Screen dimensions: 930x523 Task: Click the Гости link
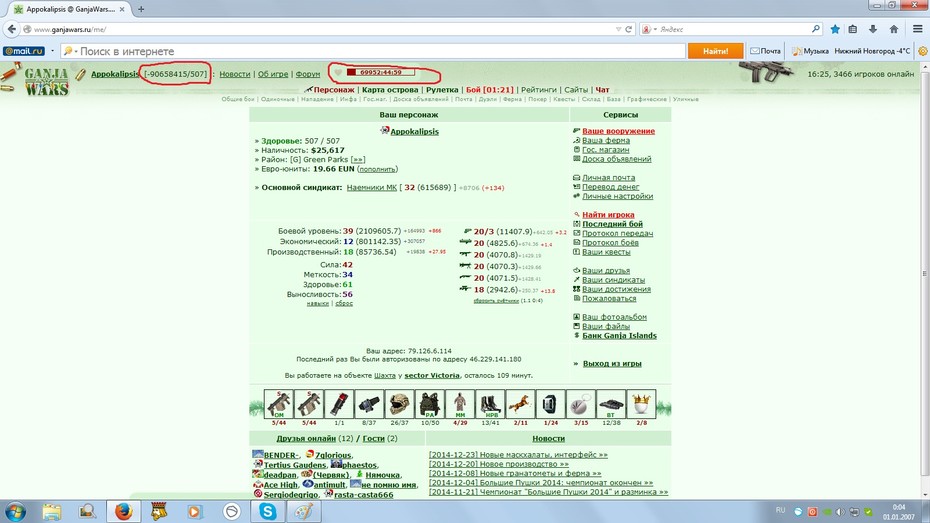tap(374, 438)
